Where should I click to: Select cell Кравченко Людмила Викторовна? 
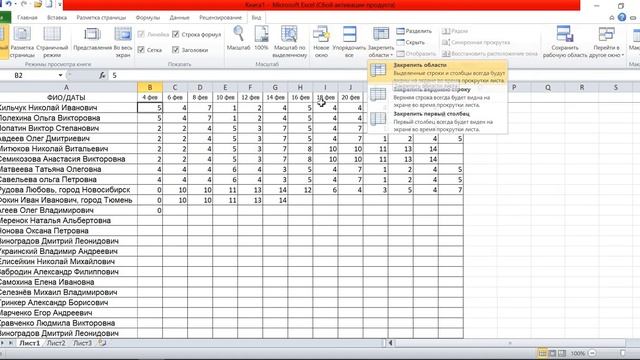tap(69, 323)
